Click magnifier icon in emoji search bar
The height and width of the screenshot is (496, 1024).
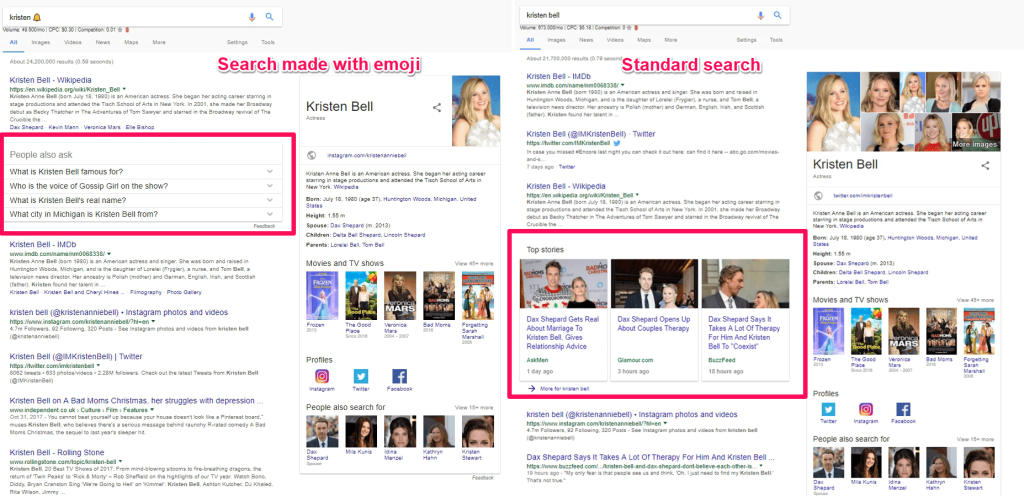pyautogui.click(x=269, y=17)
